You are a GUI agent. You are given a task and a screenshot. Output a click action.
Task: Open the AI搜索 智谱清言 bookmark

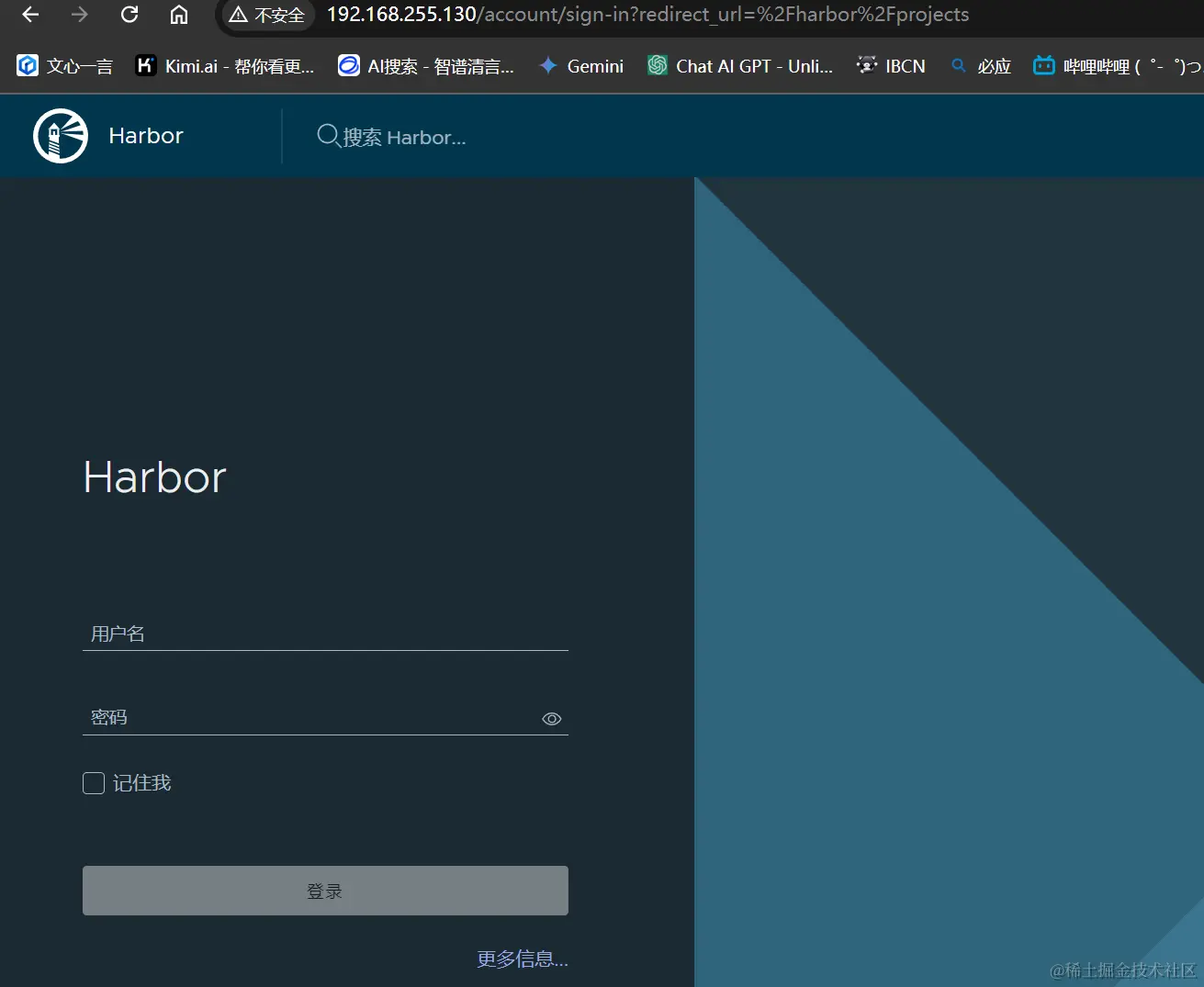[x=426, y=66]
